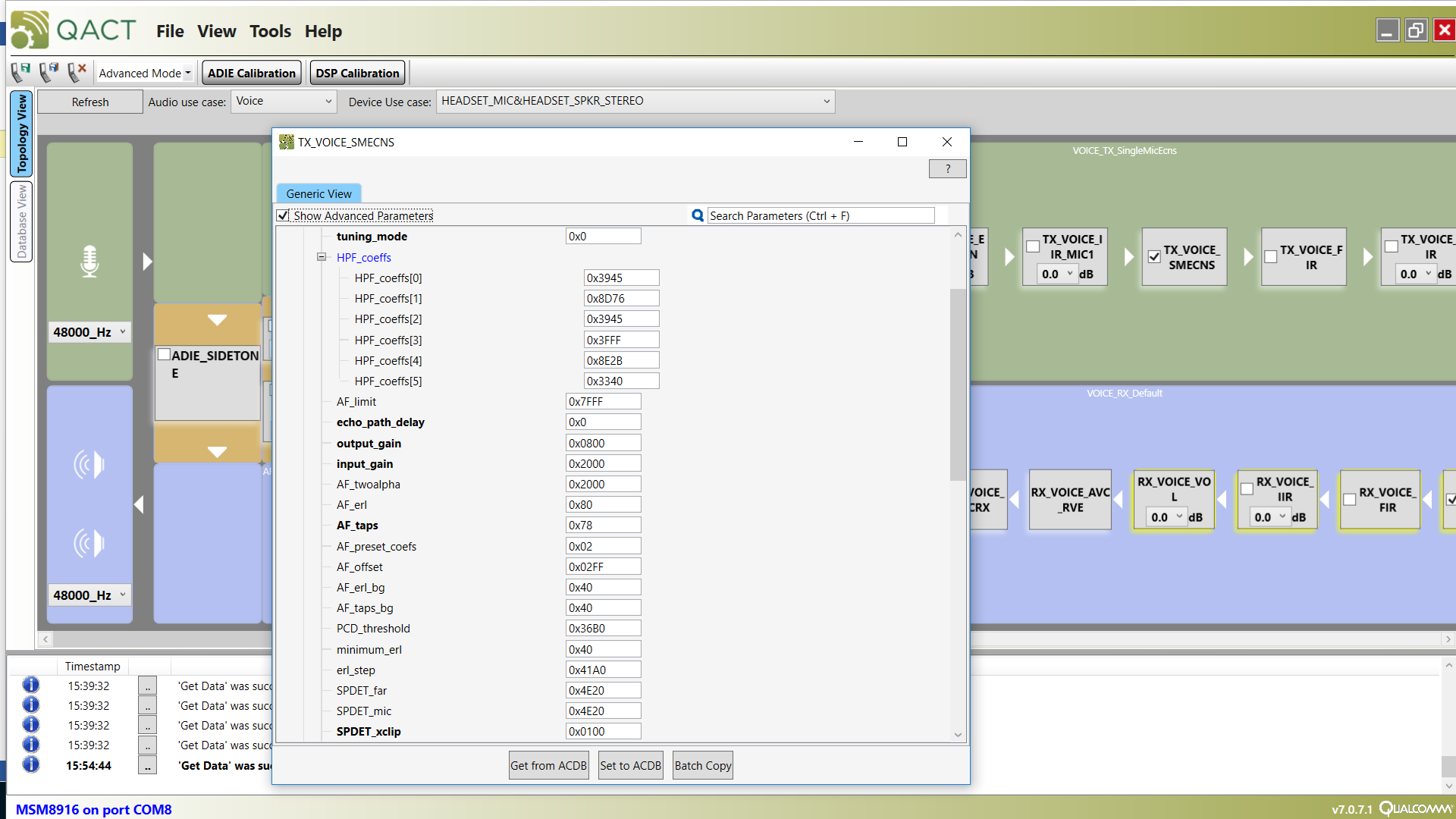Click the upper speaker device icon

89,464
